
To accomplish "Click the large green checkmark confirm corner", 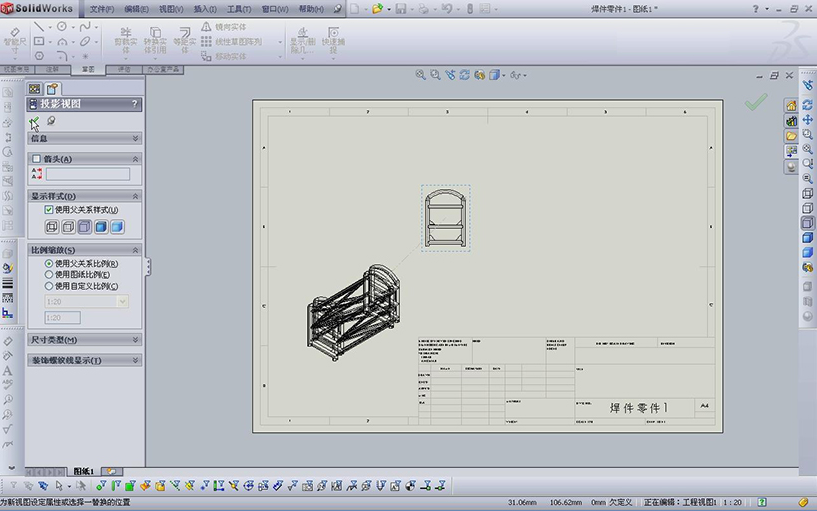I will tap(756, 102).
